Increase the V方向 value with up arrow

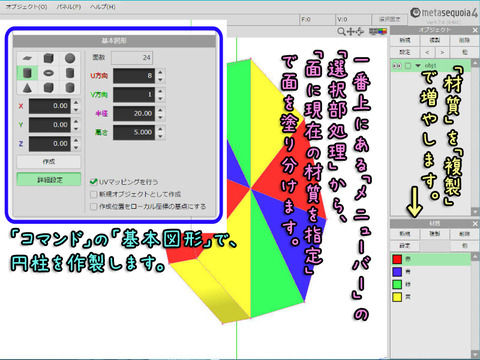pyautogui.click(x=161, y=91)
